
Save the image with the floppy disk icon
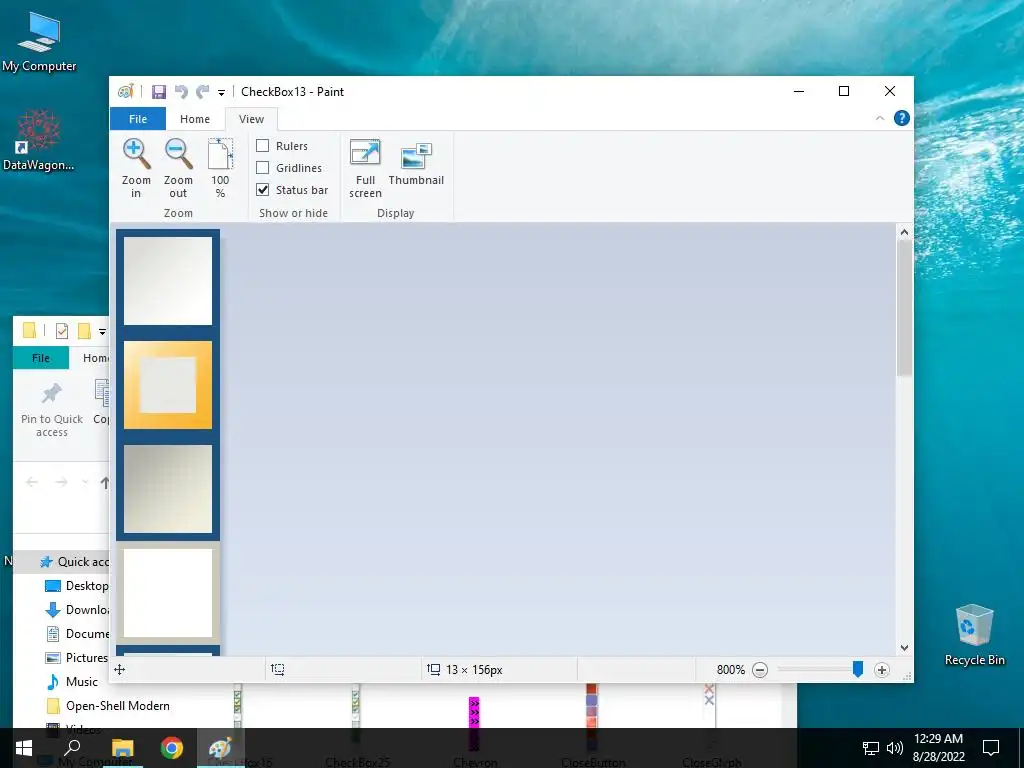(x=159, y=92)
